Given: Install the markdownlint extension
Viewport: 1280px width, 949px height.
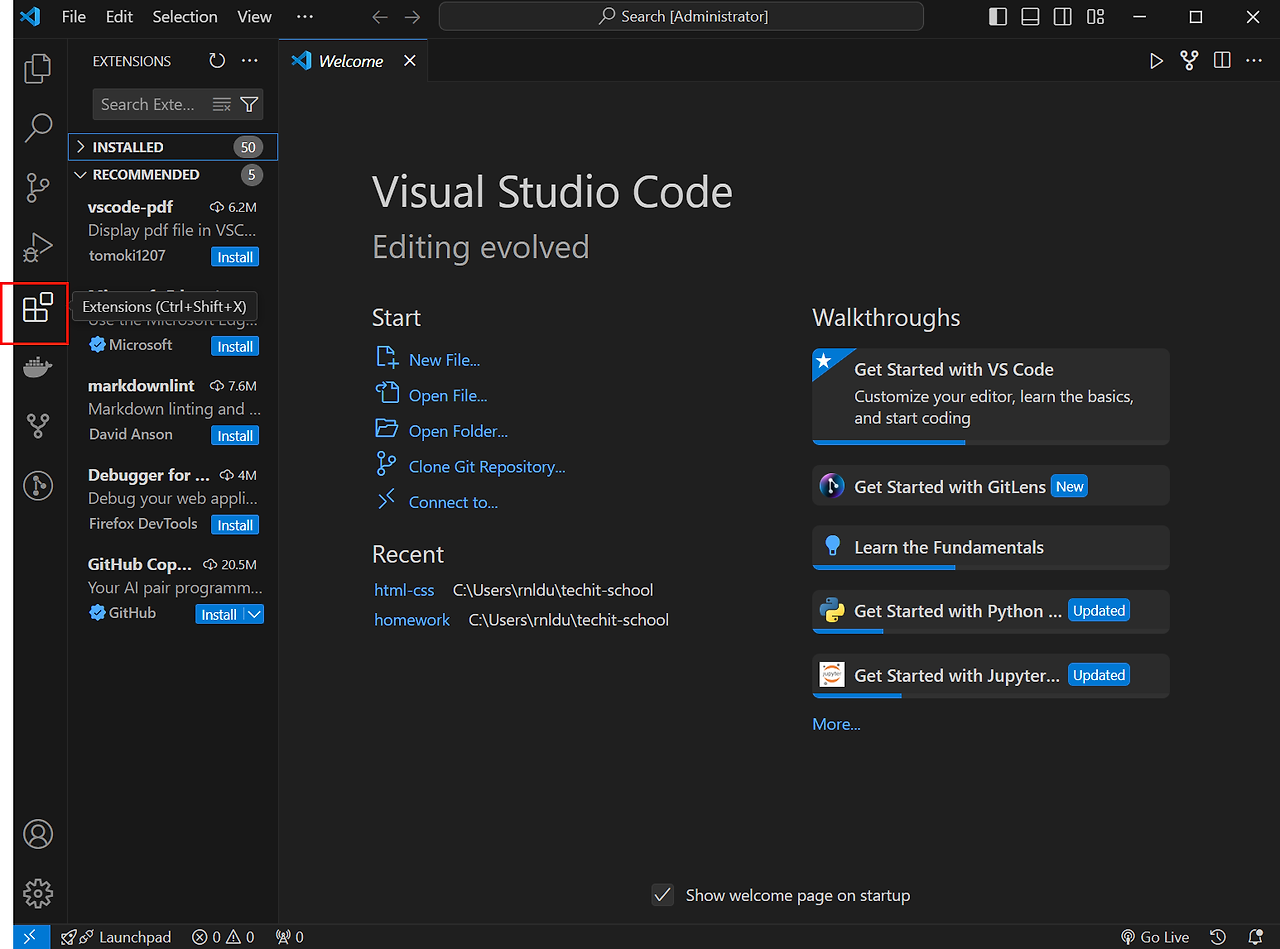Looking at the screenshot, I should pyautogui.click(x=234, y=435).
